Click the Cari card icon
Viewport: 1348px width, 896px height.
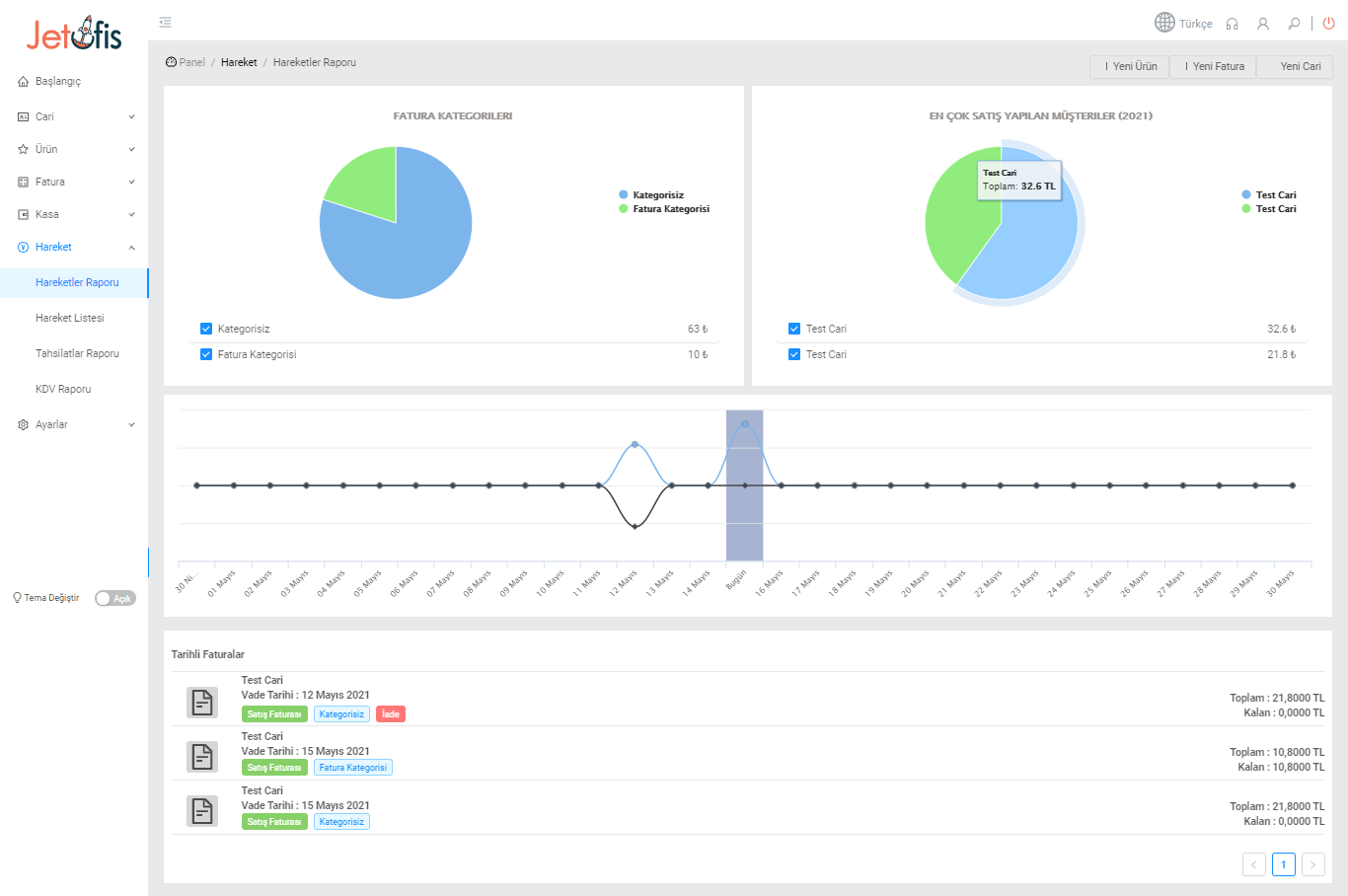[23, 116]
